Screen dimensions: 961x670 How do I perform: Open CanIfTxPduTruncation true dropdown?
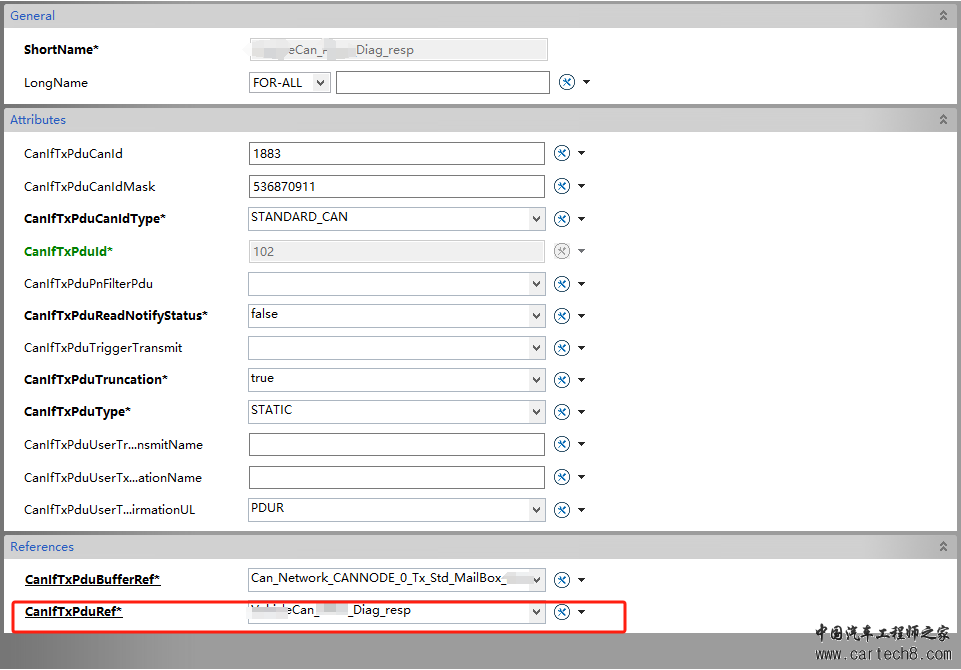[536, 380]
